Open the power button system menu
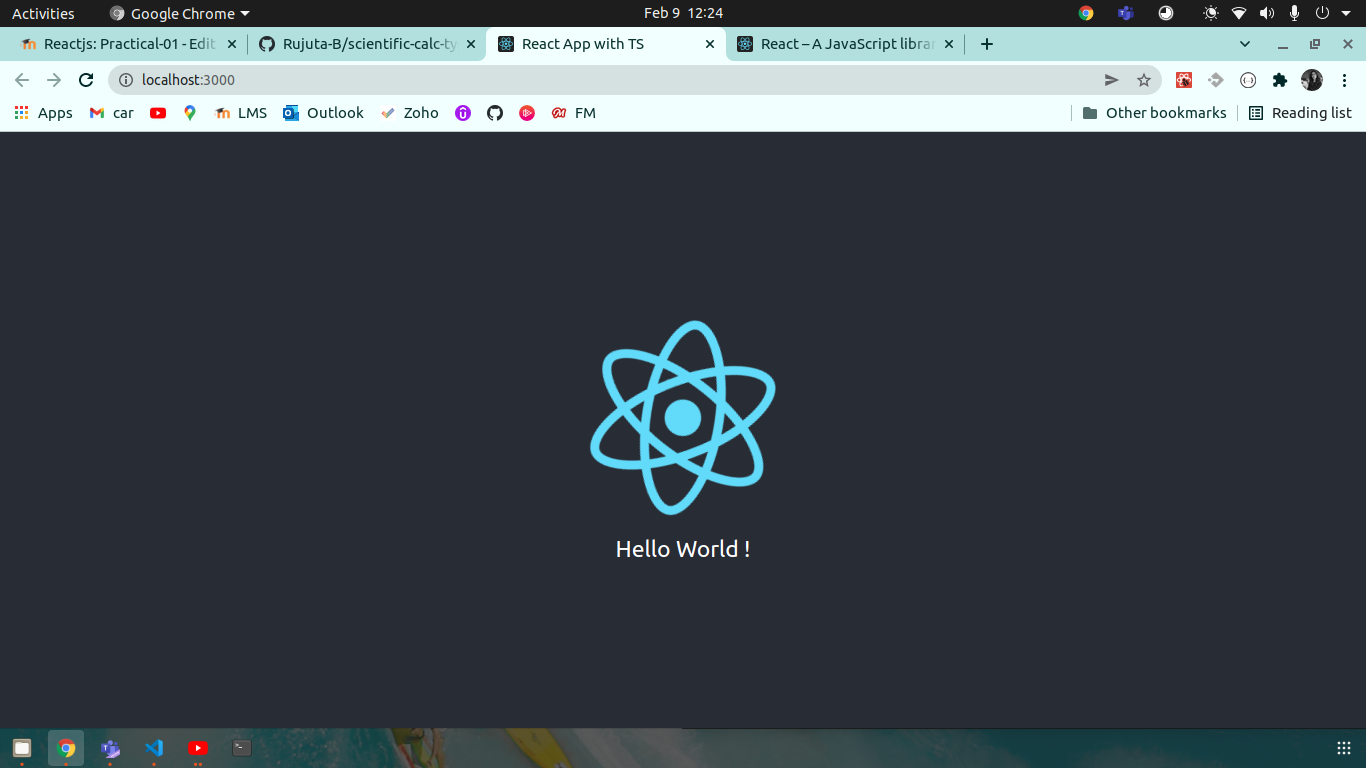Screen dimensions: 1366x768 tap(1322, 13)
